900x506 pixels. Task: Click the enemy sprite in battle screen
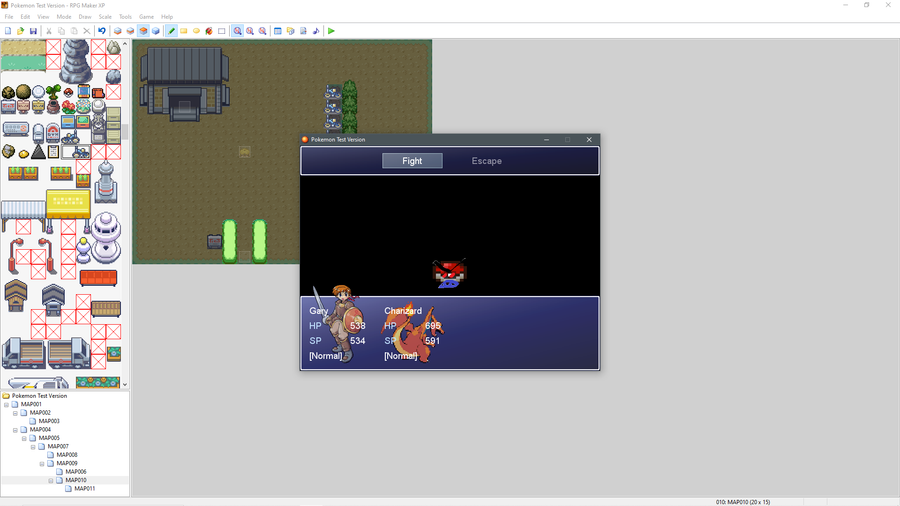(x=449, y=273)
